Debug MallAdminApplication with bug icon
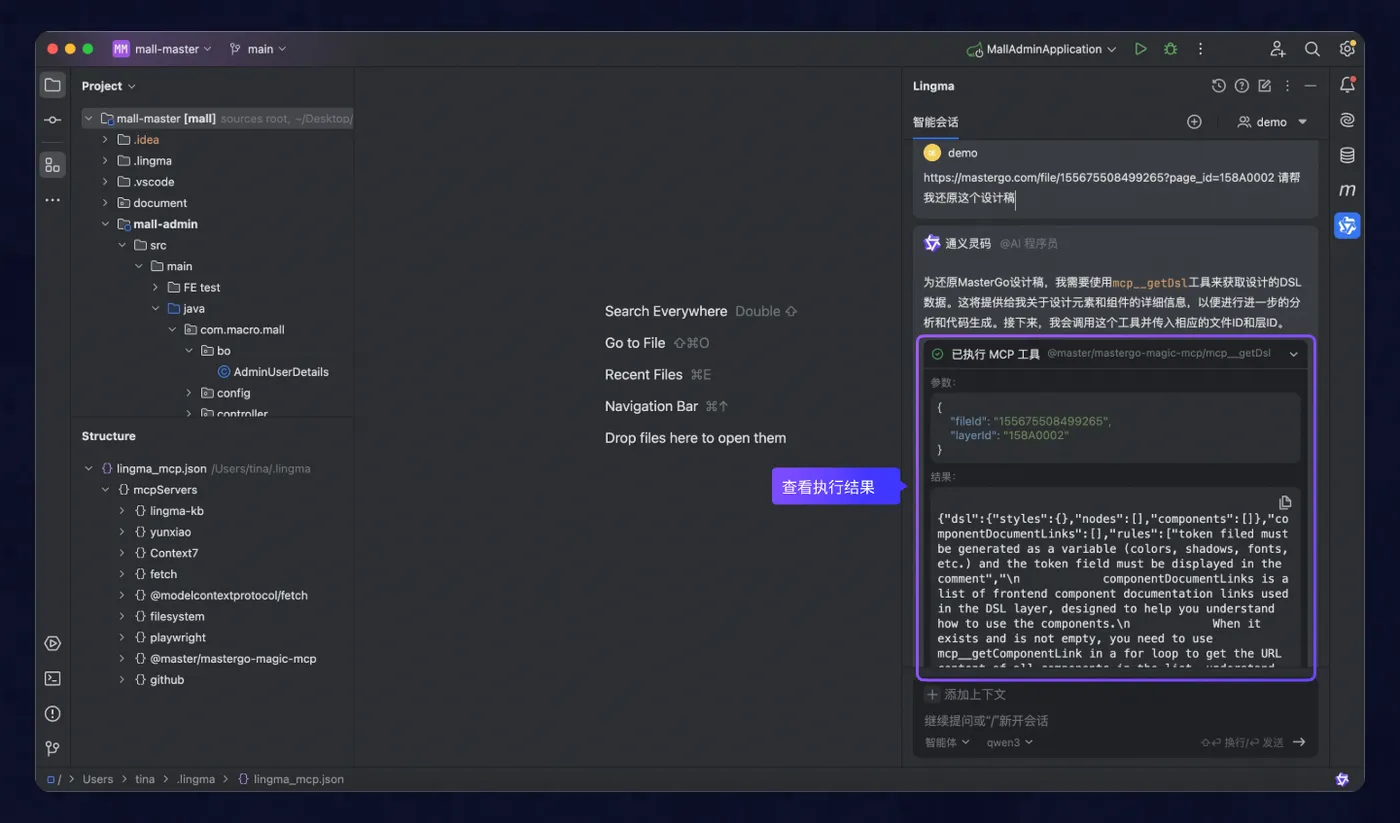 (x=1170, y=49)
